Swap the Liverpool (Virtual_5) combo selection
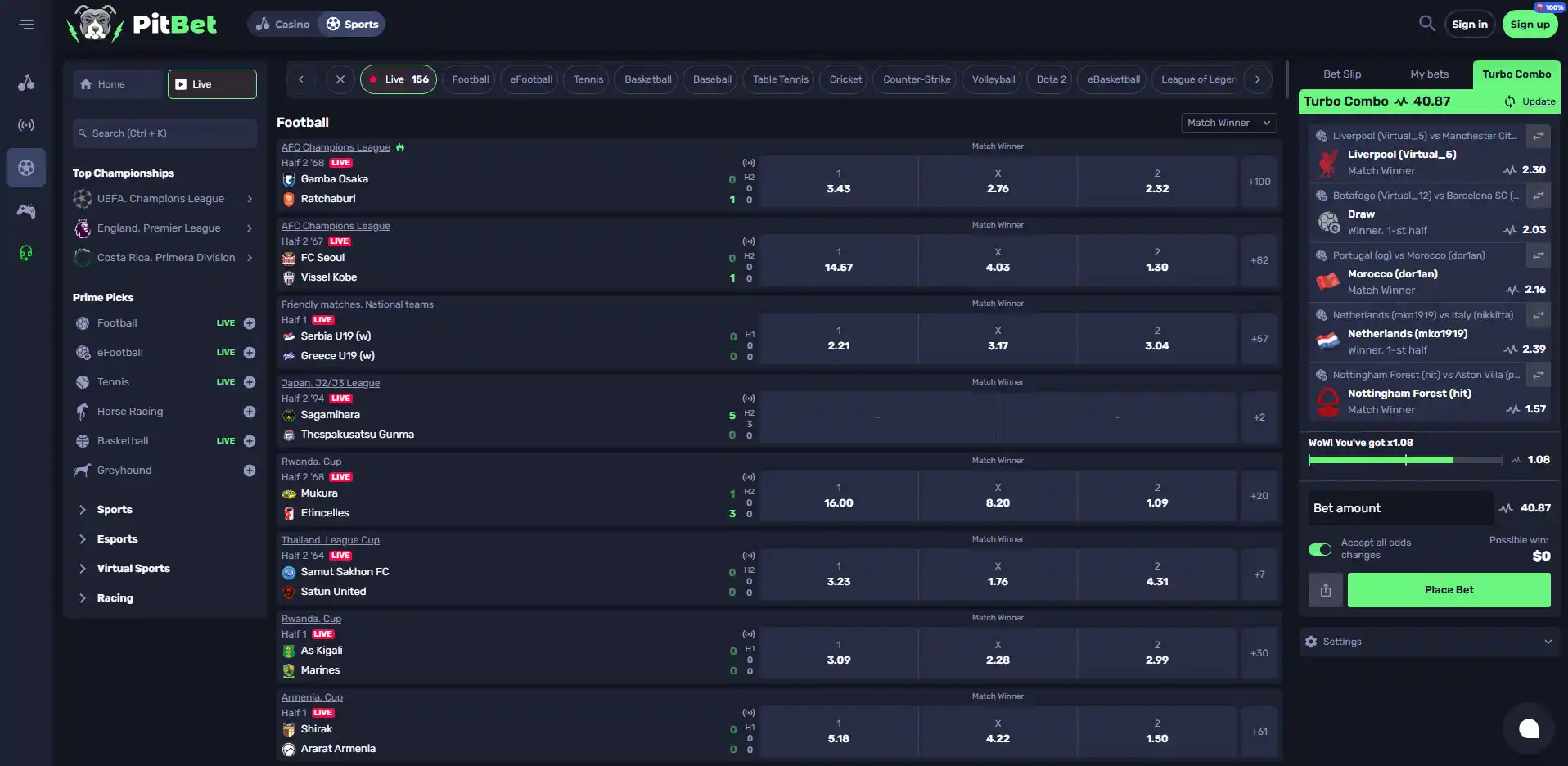Viewport: 1568px width, 766px height. point(1539,136)
